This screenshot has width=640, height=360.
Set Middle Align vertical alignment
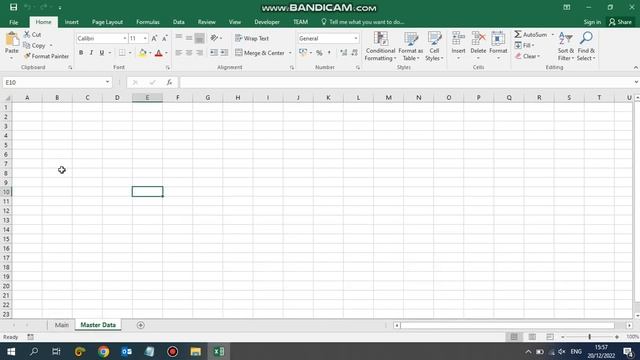[x=189, y=38]
